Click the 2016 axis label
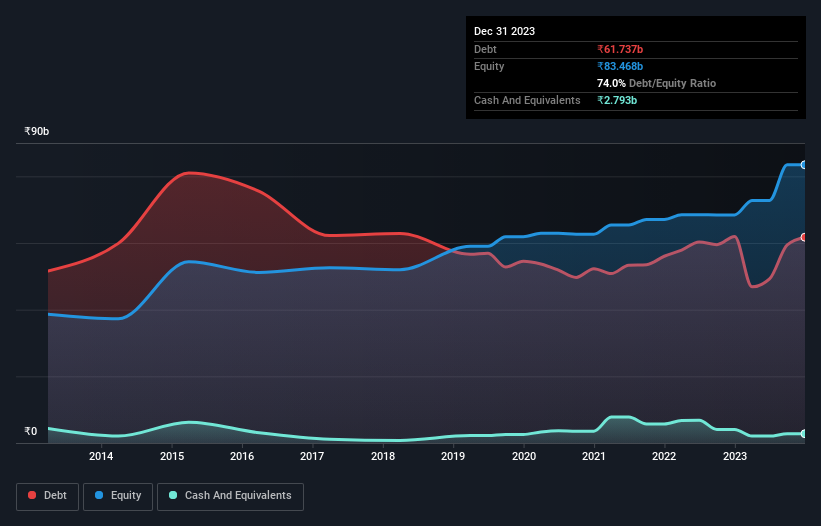Image resolution: width=821 pixels, height=526 pixels. [242, 456]
